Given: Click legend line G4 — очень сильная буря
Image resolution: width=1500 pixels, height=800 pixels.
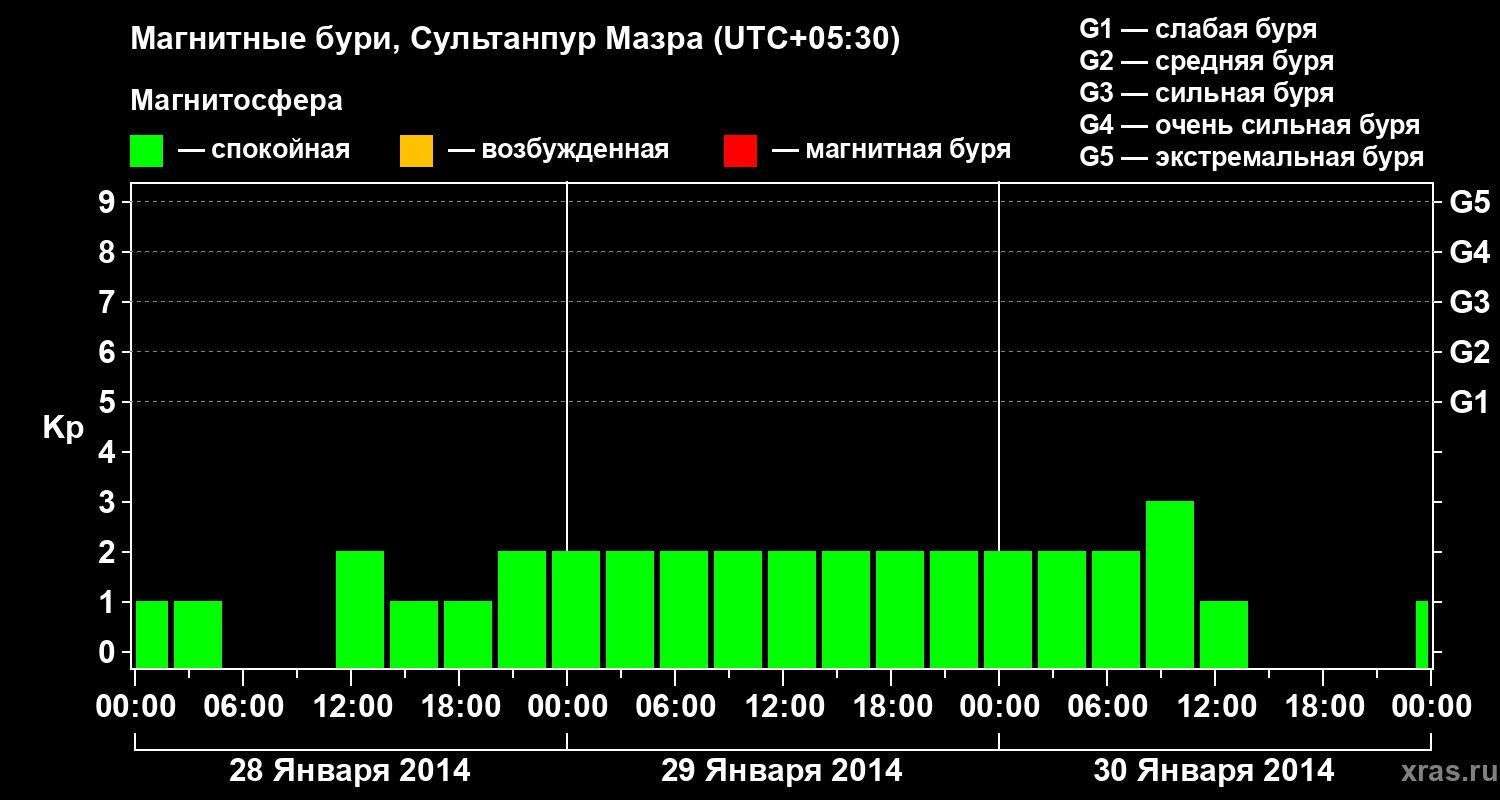Looking at the screenshot, I should click(1250, 125).
